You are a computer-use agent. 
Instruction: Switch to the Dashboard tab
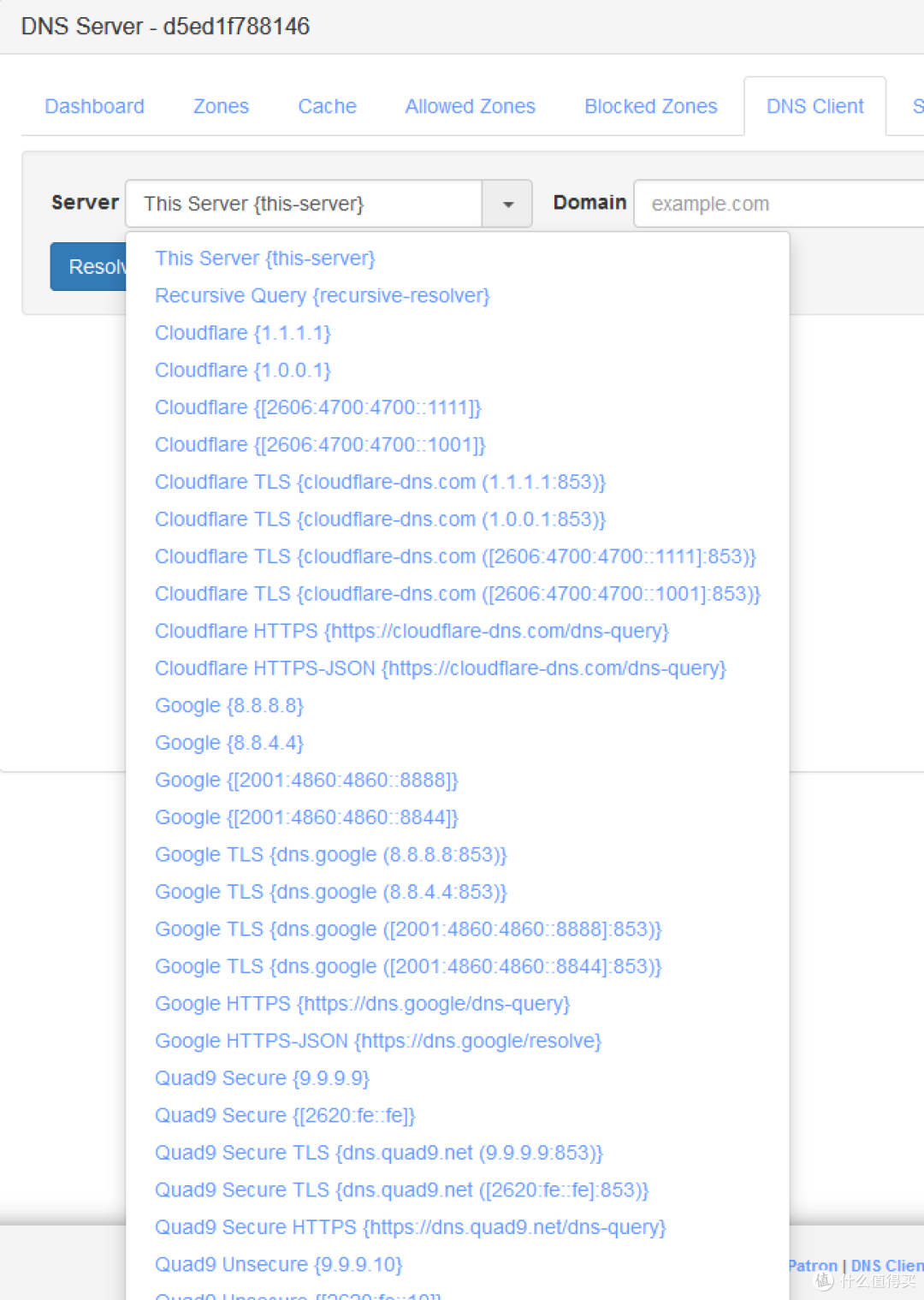(94, 107)
